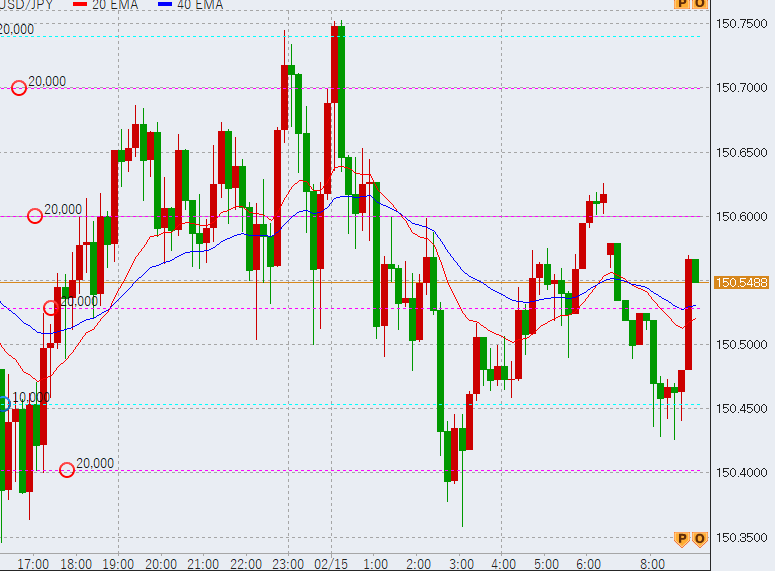The height and width of the screenshot is (571, 775).
Task: Click the 17:00 label on time axis
Action: point(34,563)
